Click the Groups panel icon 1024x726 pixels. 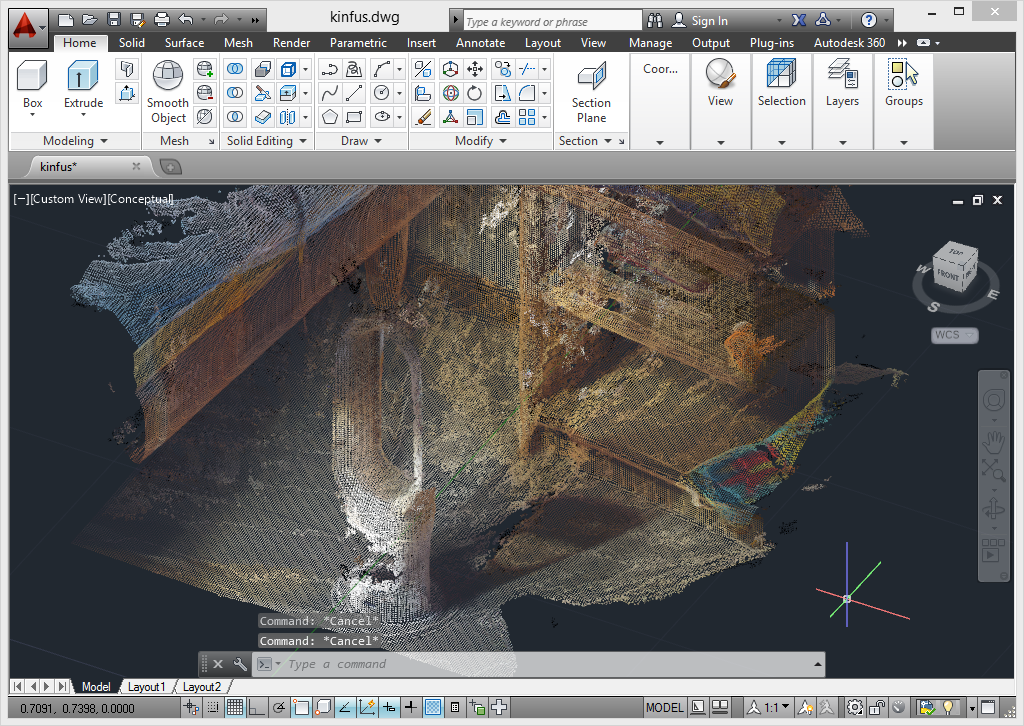point(903,76)
